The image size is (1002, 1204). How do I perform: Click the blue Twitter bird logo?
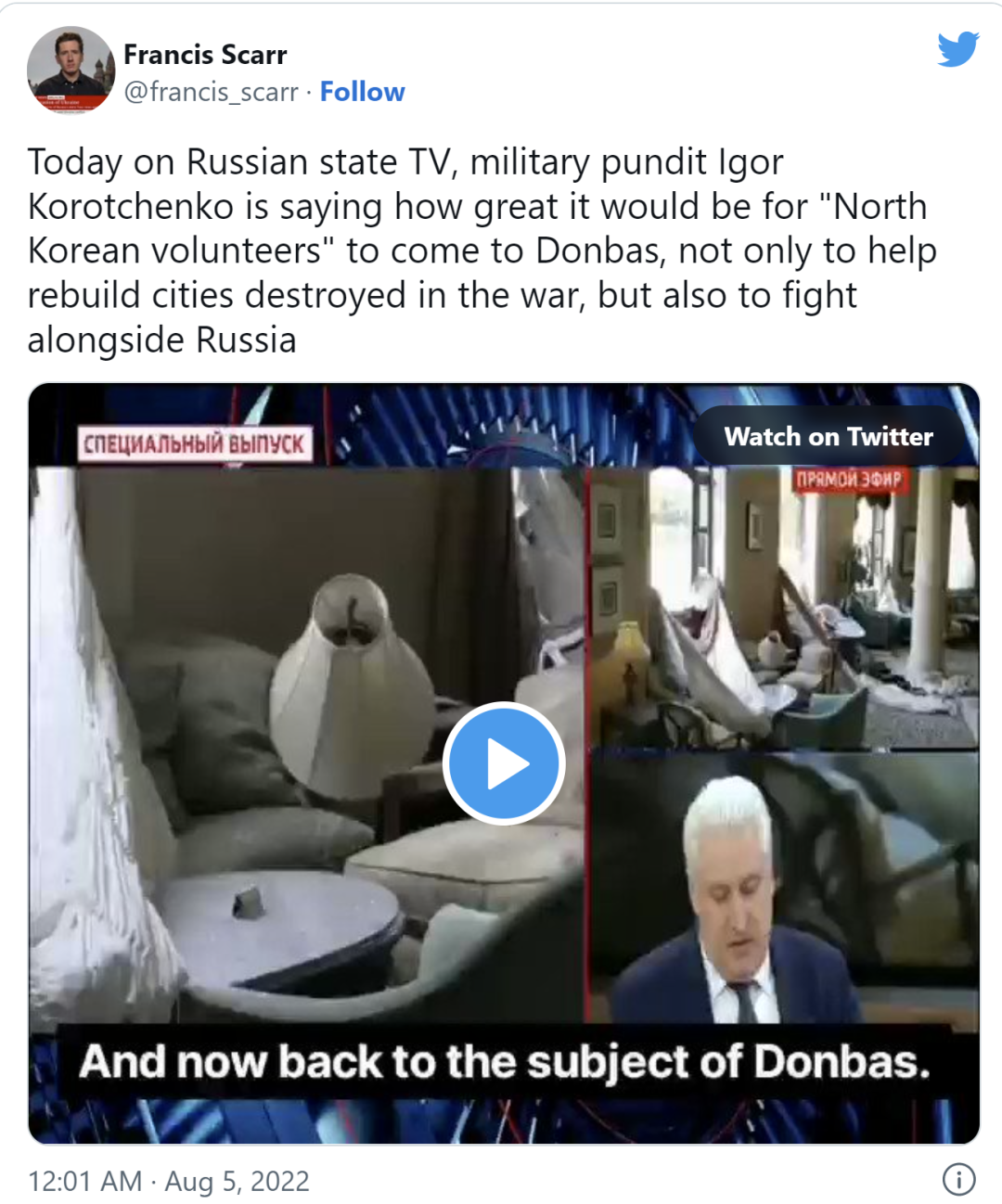pyautogui.click(x=958, y=50)
